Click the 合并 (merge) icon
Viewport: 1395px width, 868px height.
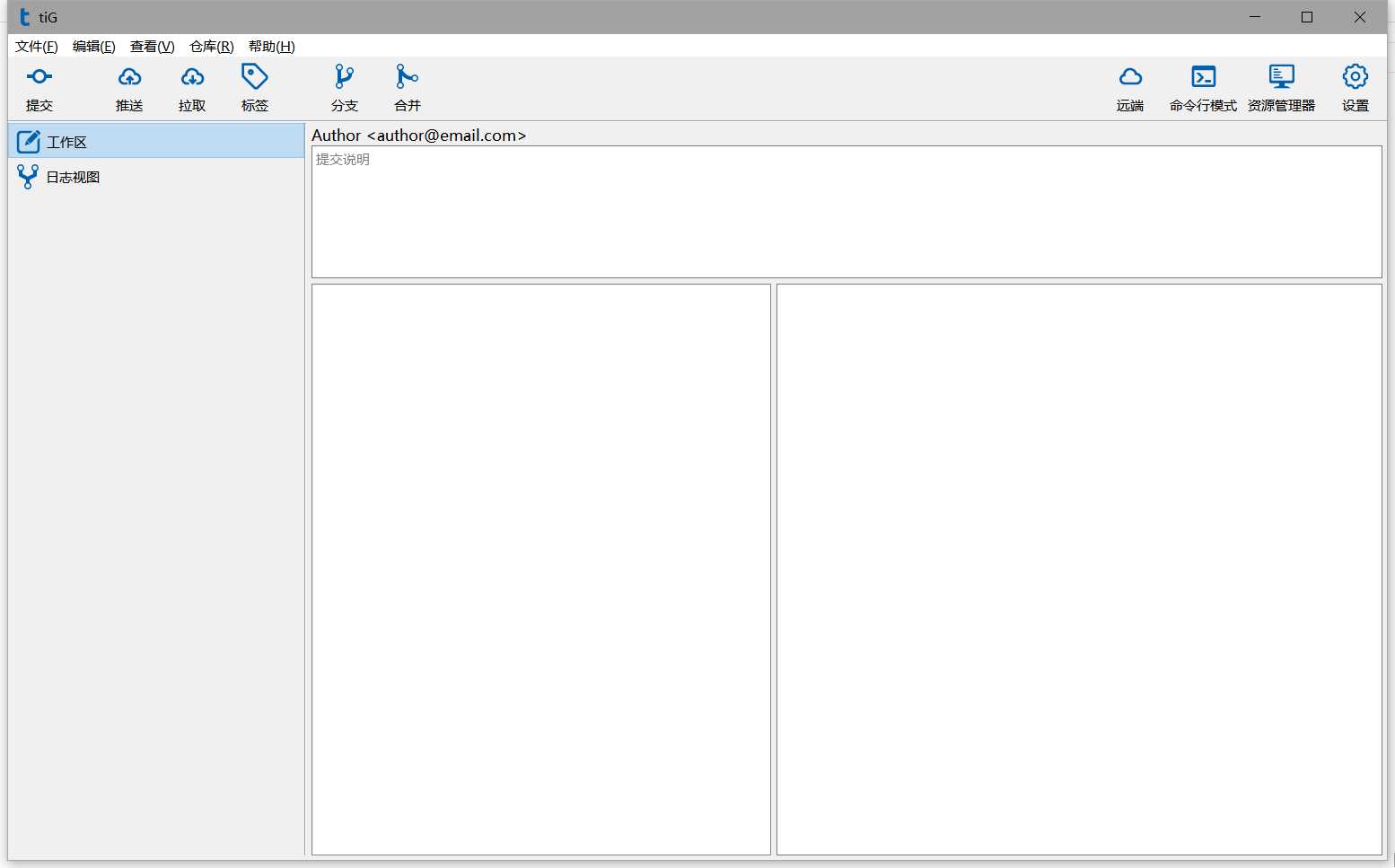[408, 76]
